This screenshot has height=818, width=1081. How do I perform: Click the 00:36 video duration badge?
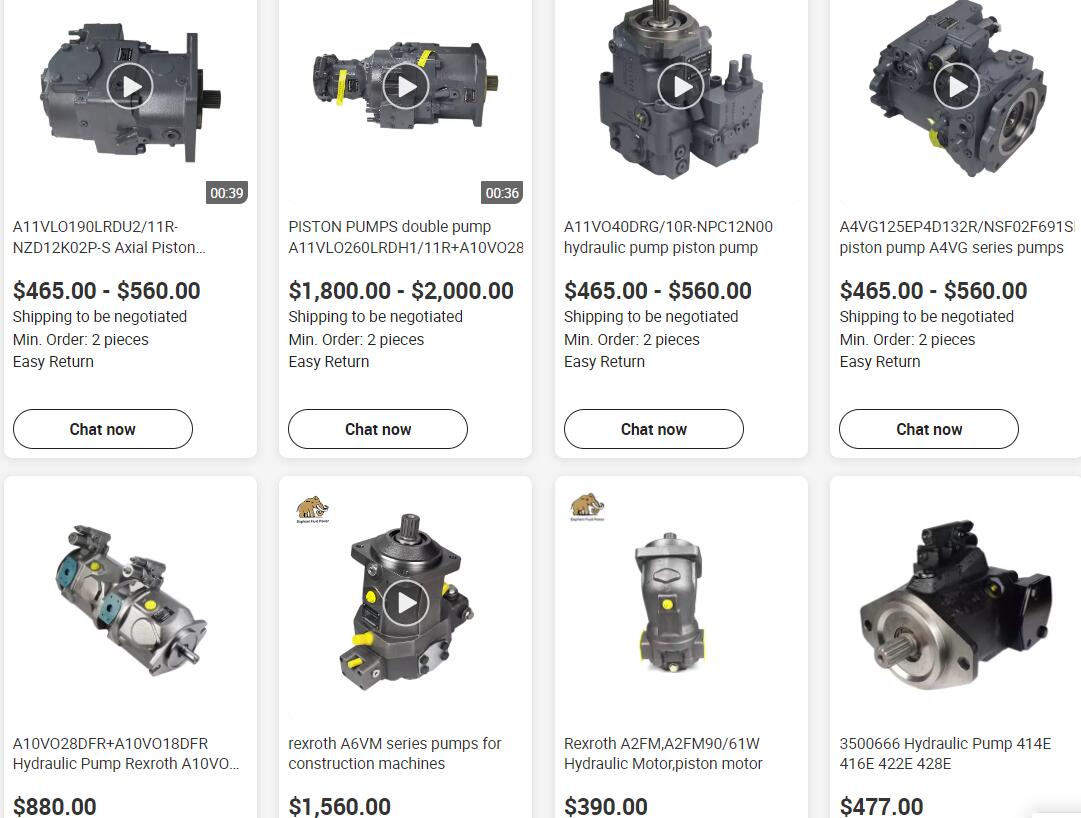click(502, 193)
